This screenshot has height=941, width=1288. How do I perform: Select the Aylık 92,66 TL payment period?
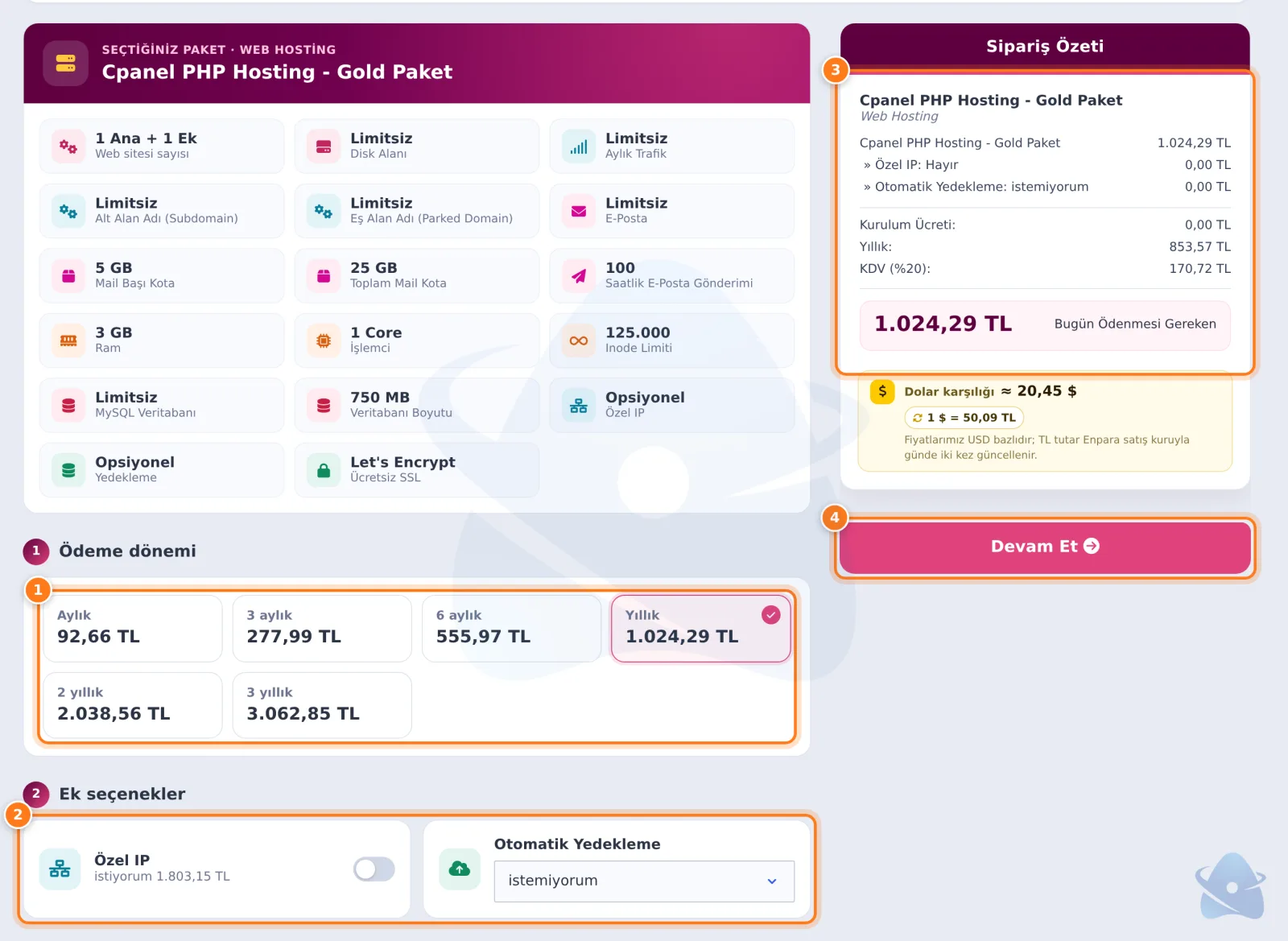[132, 628]
